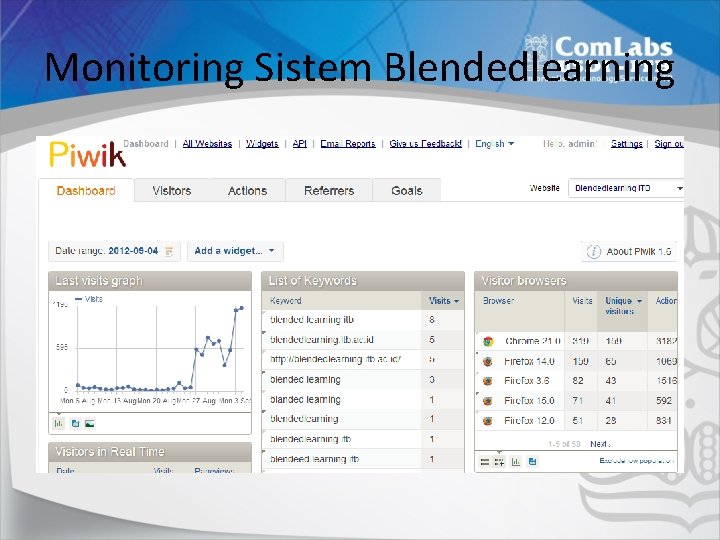The width and height of the screenshot is (720, 540).
Task: Click the Visitor browsers widget title
Action: point(524,281)
